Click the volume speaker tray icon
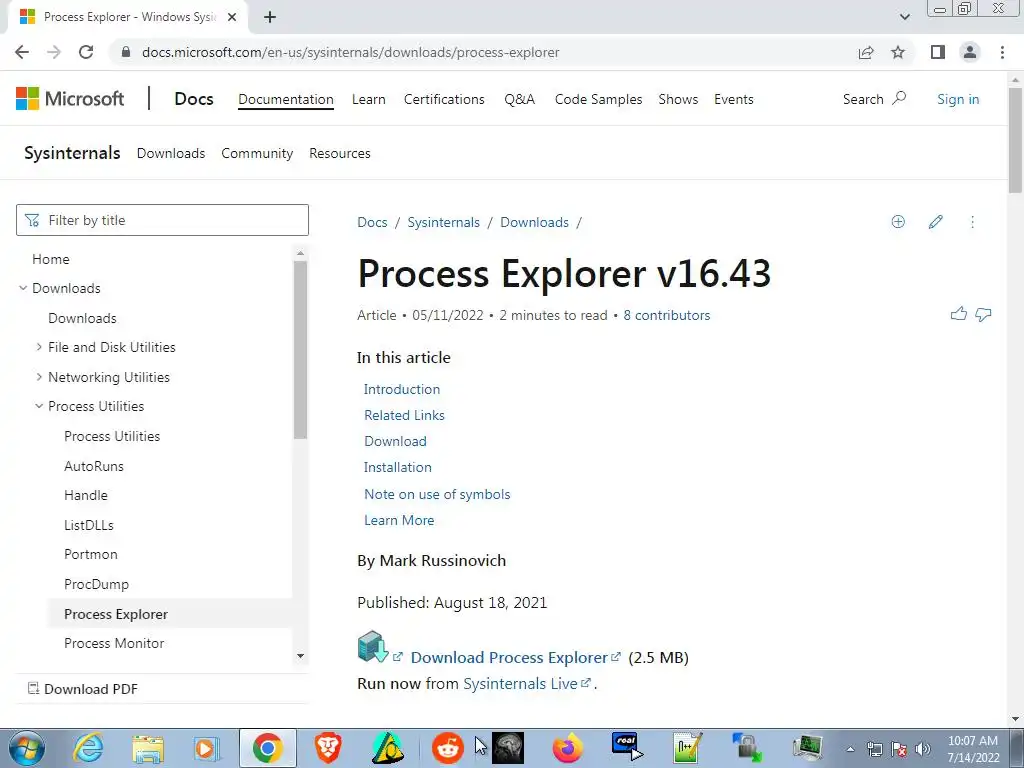1024x768 pixels. (x=923, y=749)
